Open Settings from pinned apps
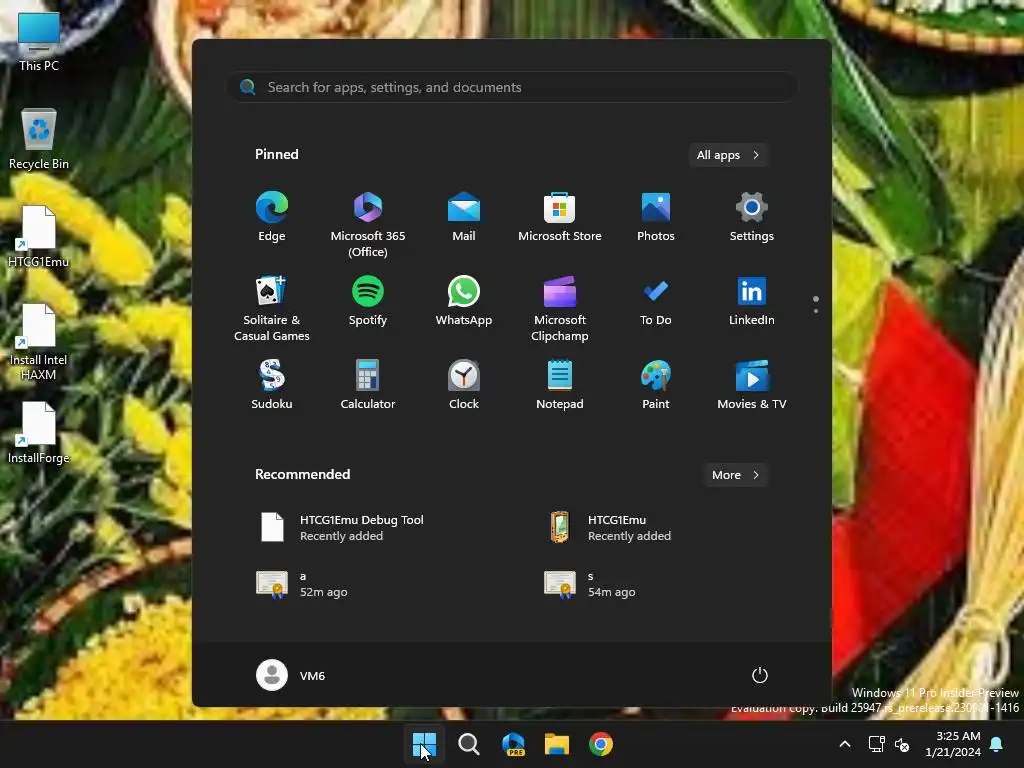 [x=752, y=217]
